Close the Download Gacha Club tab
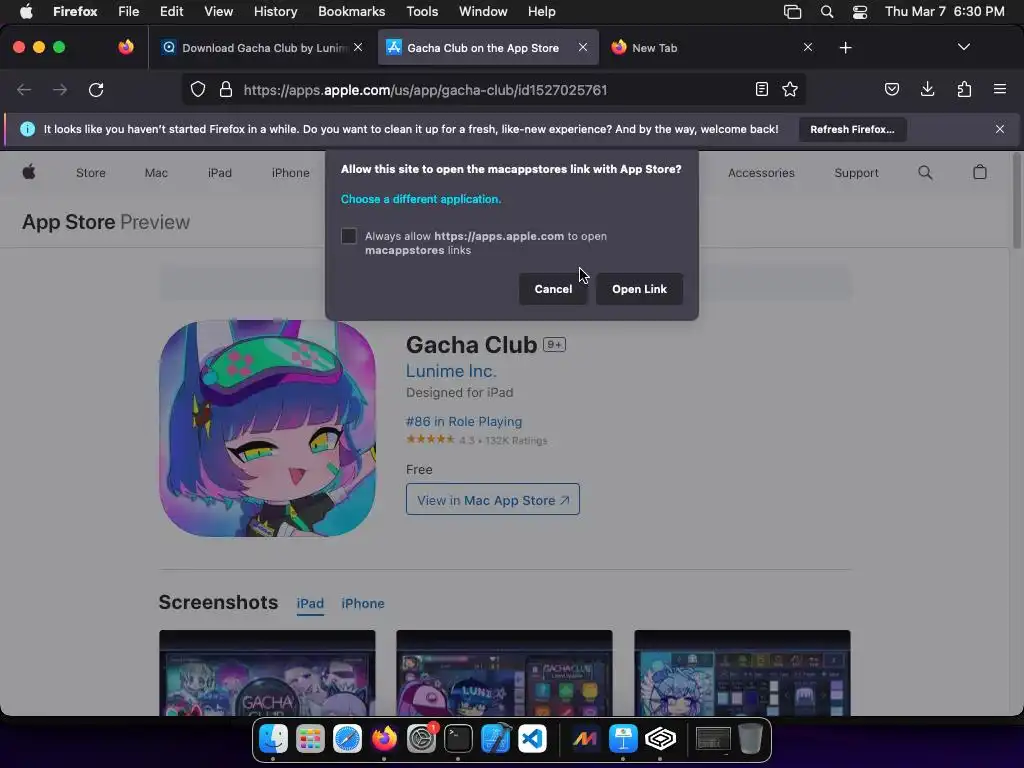1024x768 pixels. point(358,47)
